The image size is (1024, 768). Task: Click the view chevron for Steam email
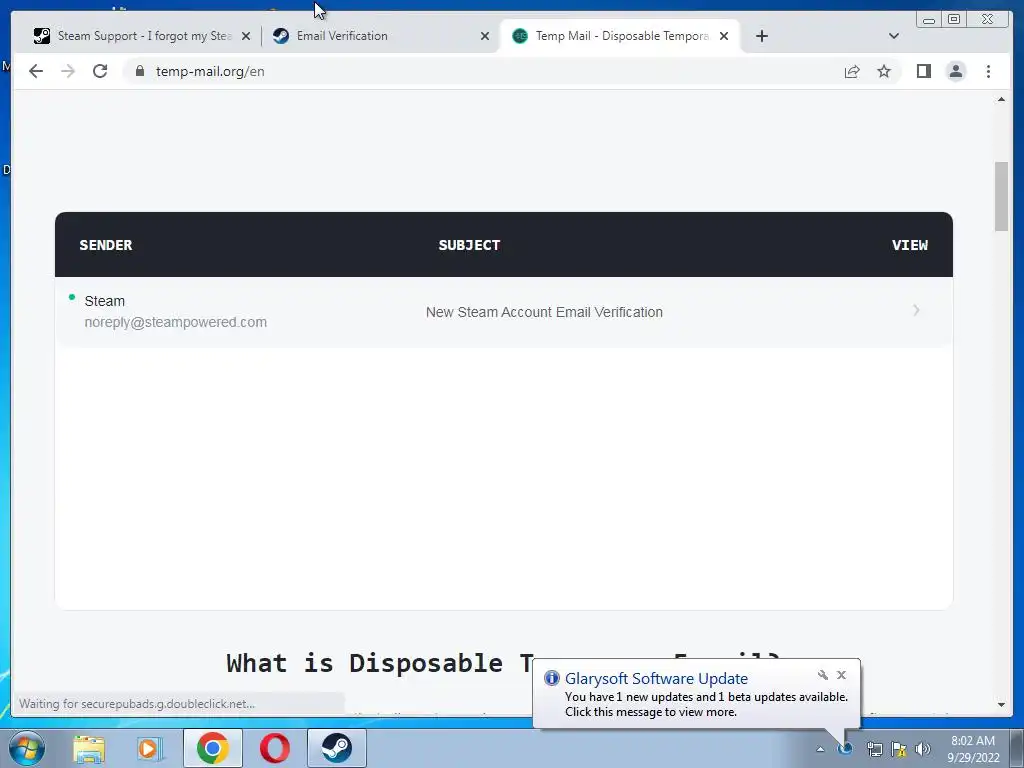(916, 310)
